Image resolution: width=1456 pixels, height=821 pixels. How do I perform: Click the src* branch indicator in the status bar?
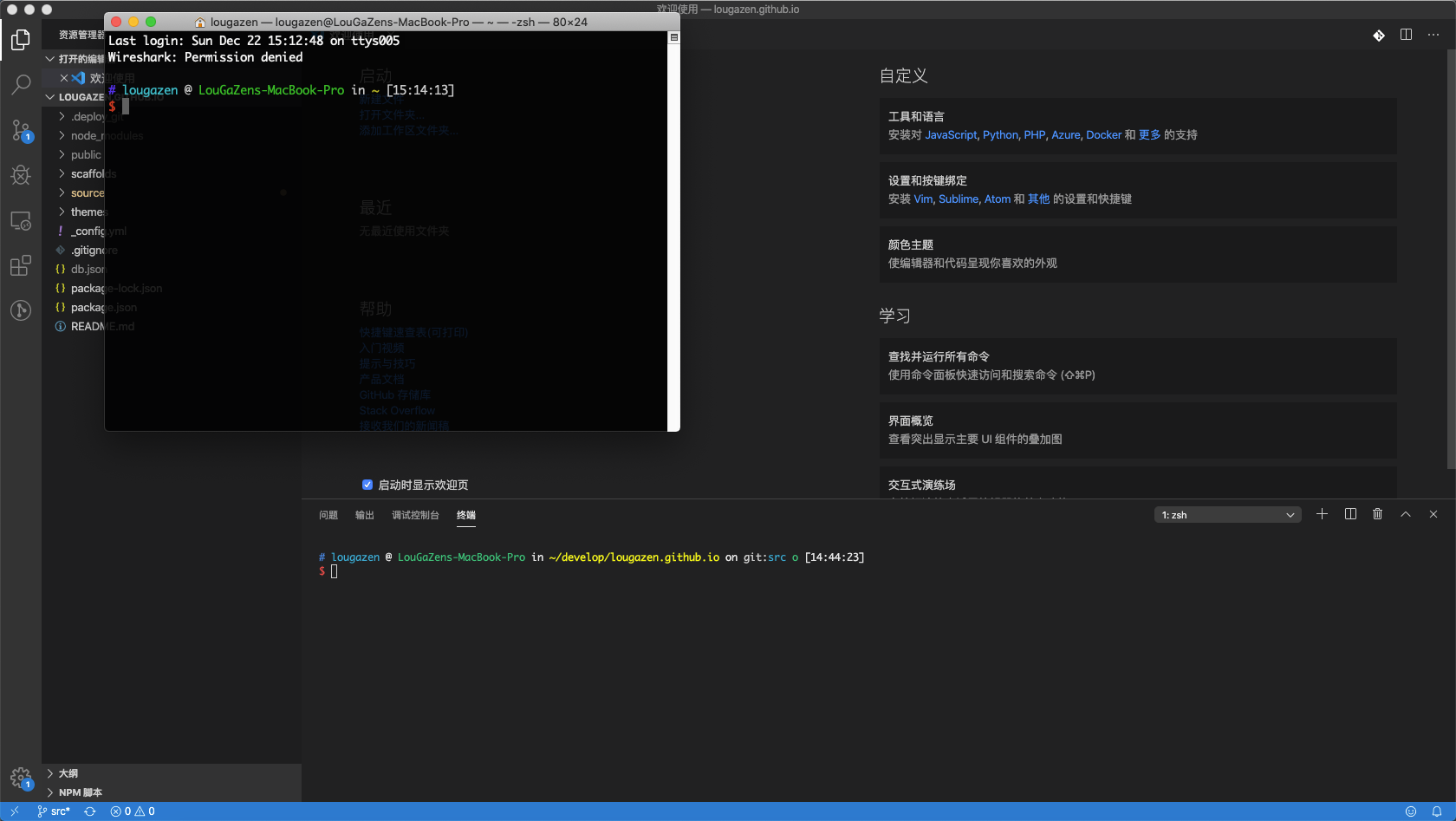tap(54, 811)
